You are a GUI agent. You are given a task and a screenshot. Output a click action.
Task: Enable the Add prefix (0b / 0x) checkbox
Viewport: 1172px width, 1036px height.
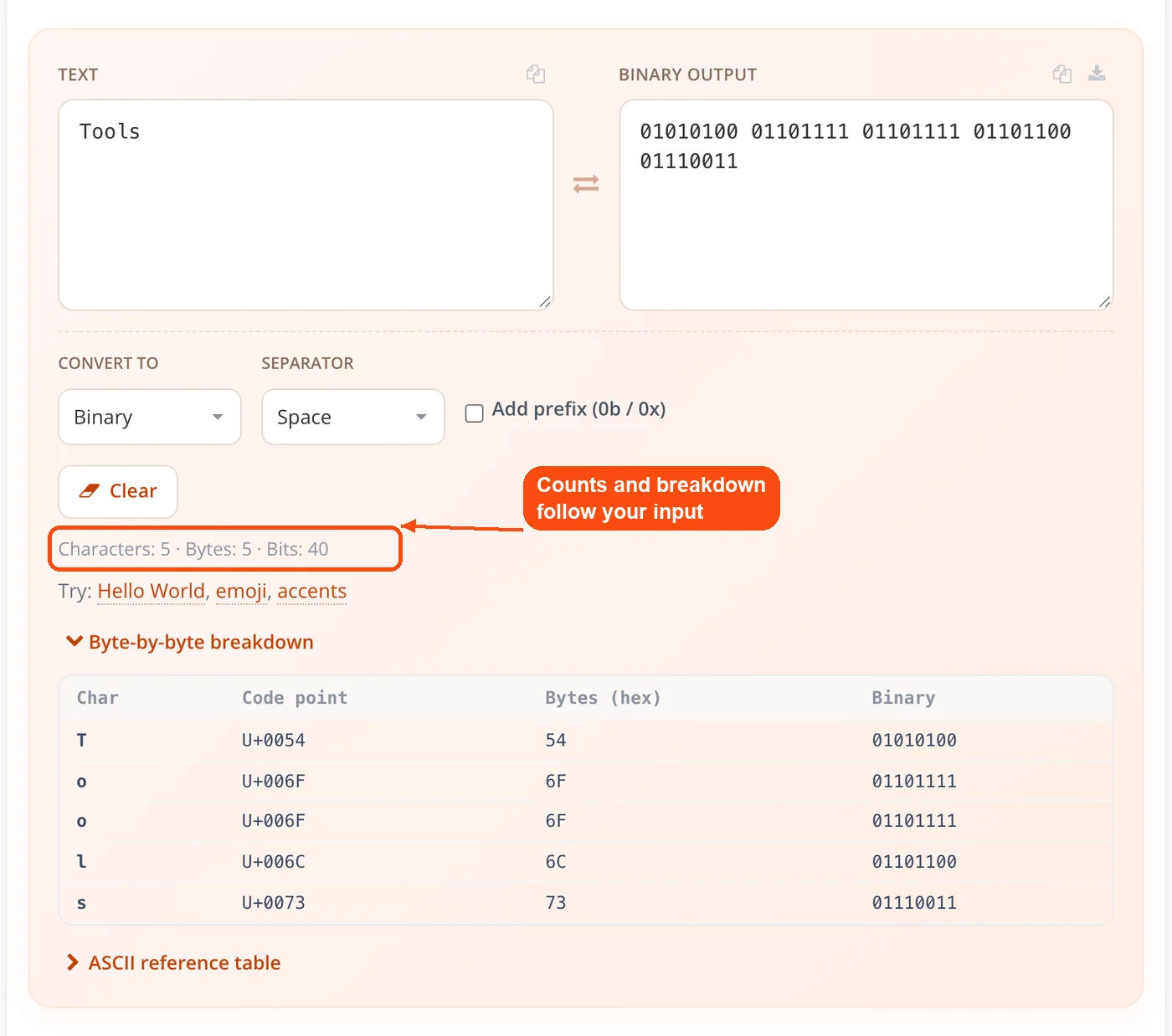(x=475, y=413)
